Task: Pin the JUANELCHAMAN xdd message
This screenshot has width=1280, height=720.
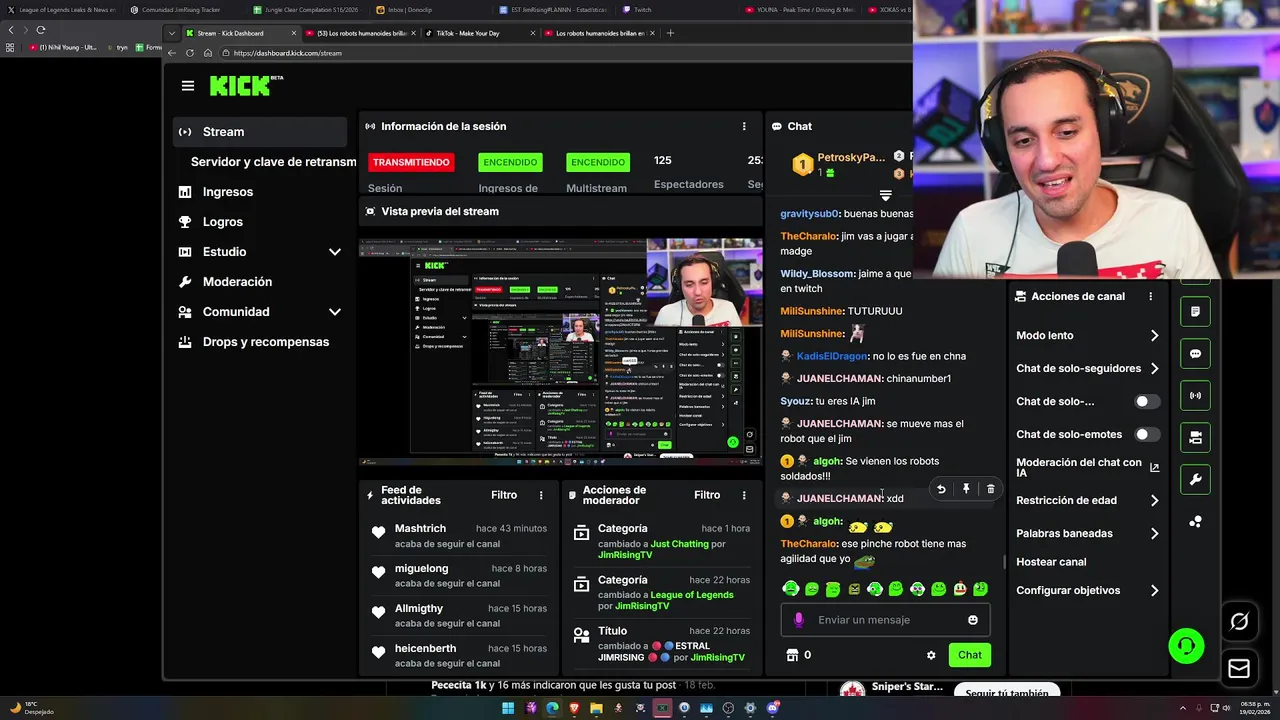Action: click(966, 489)
